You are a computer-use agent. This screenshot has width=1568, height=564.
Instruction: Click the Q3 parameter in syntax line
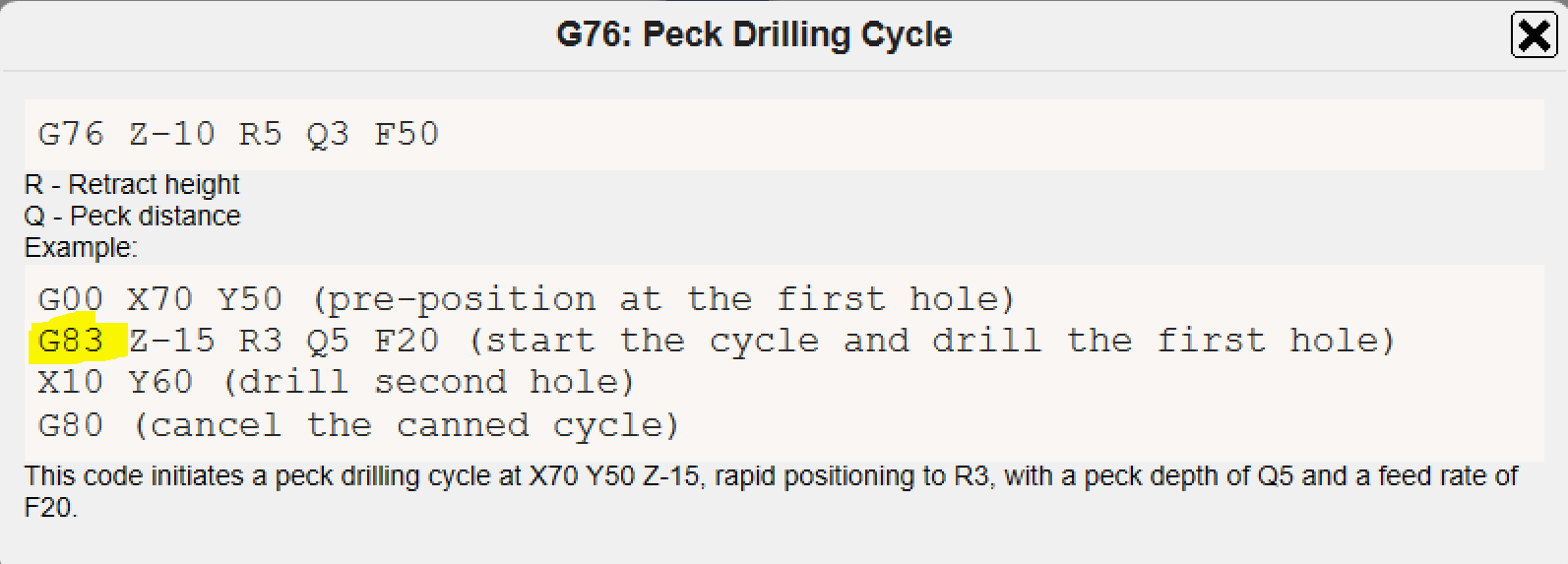[328, 134]
